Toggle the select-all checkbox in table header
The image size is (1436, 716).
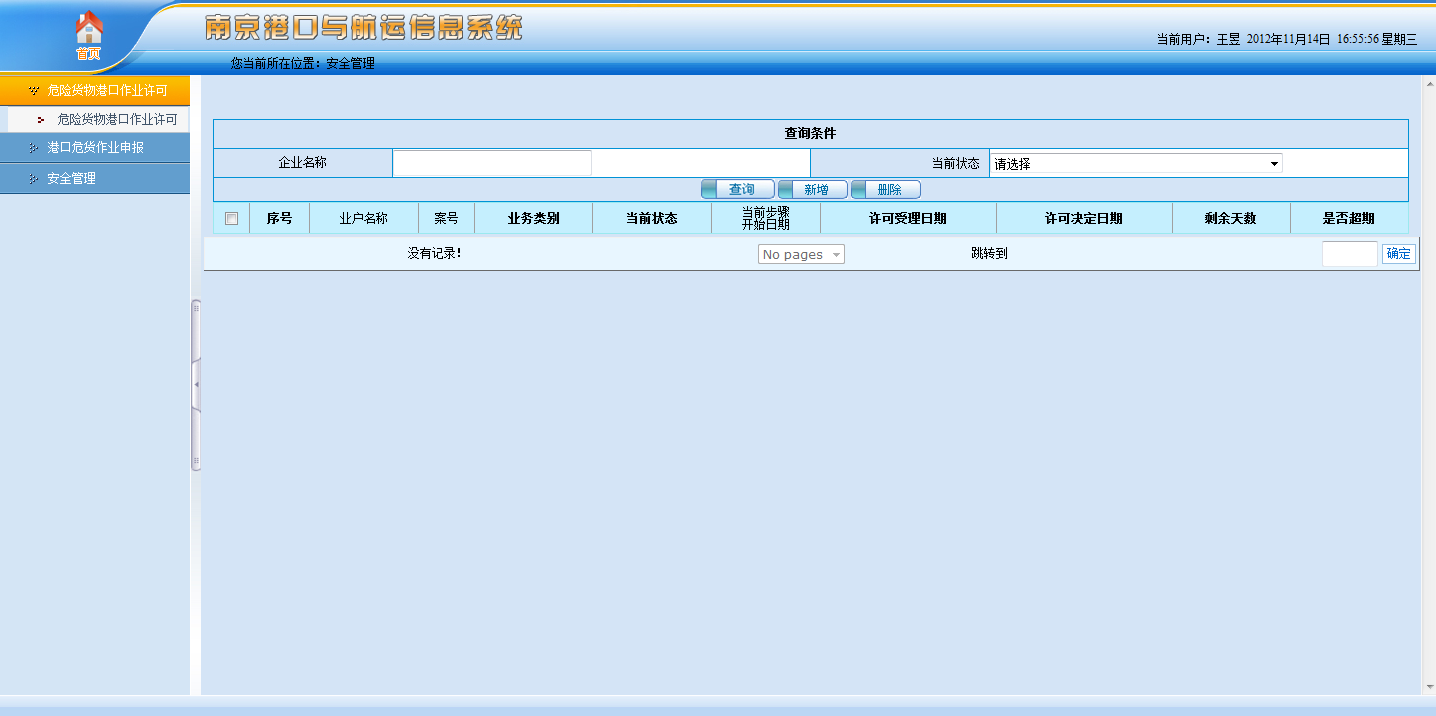tap(231, 219)
